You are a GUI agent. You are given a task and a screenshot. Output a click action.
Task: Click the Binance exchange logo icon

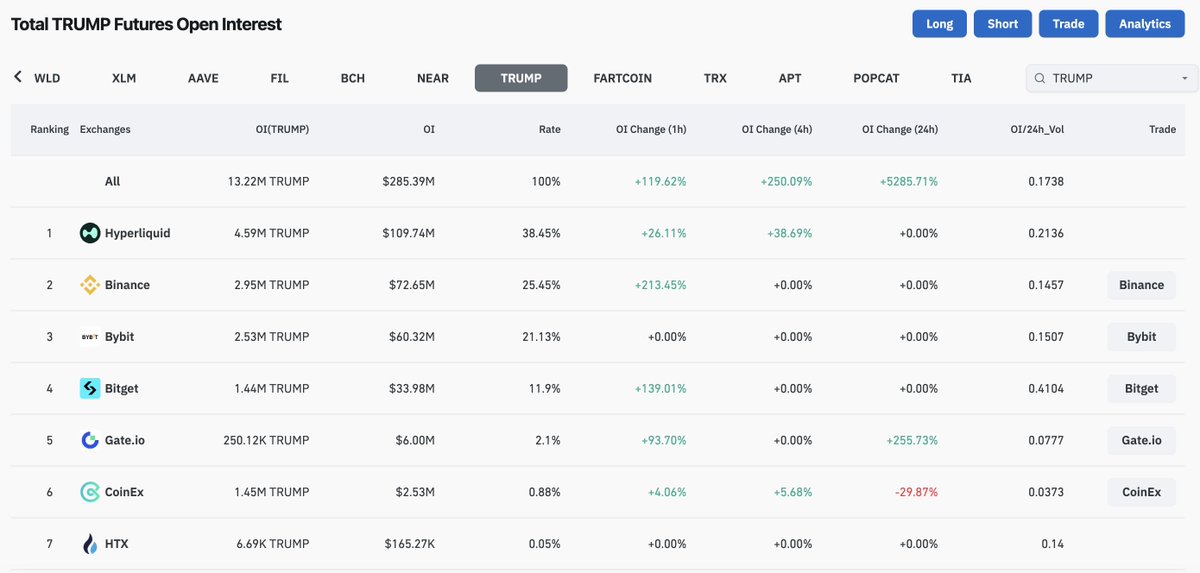point(90,285)
